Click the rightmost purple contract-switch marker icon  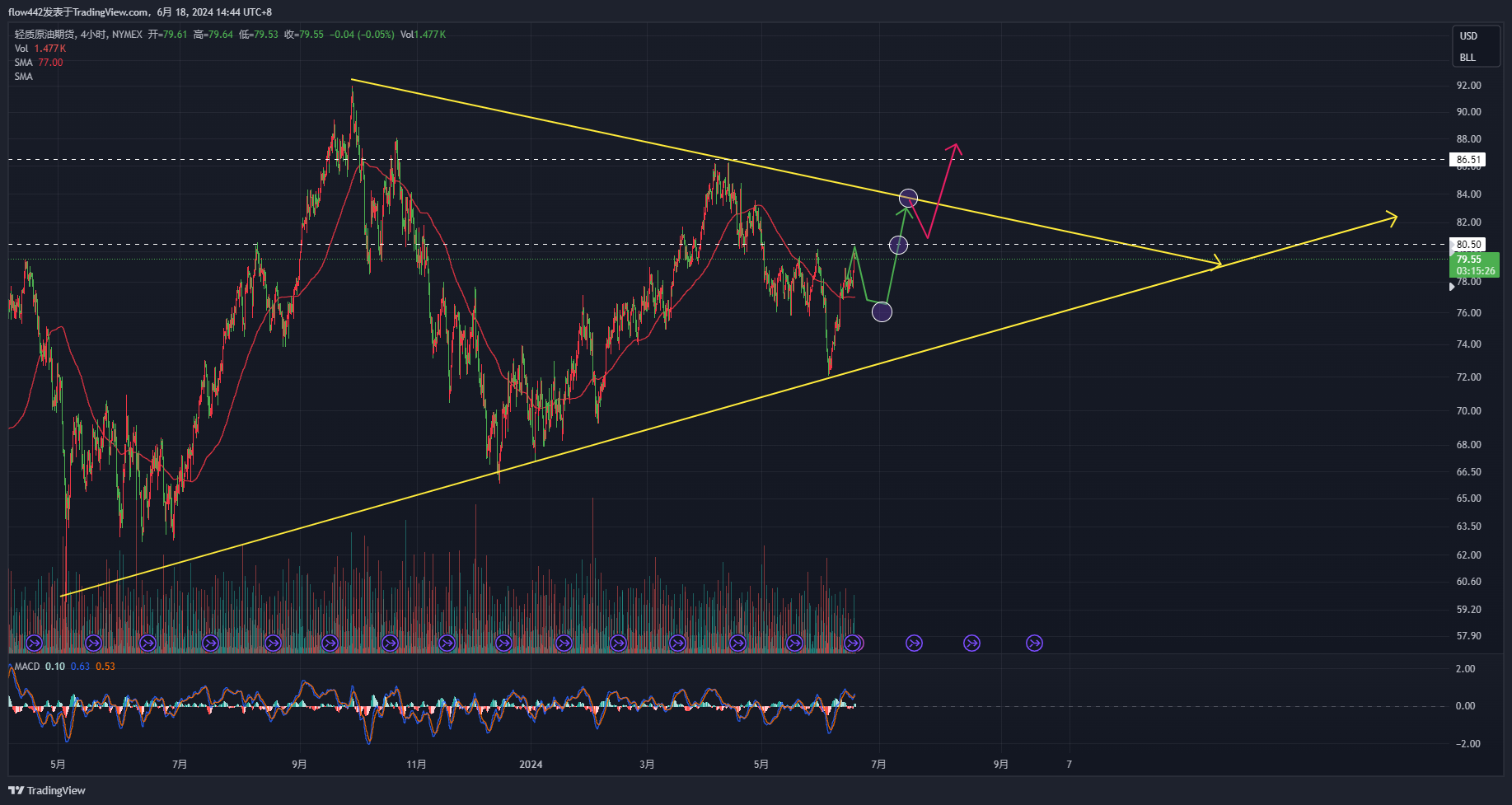pos(1034,643)
